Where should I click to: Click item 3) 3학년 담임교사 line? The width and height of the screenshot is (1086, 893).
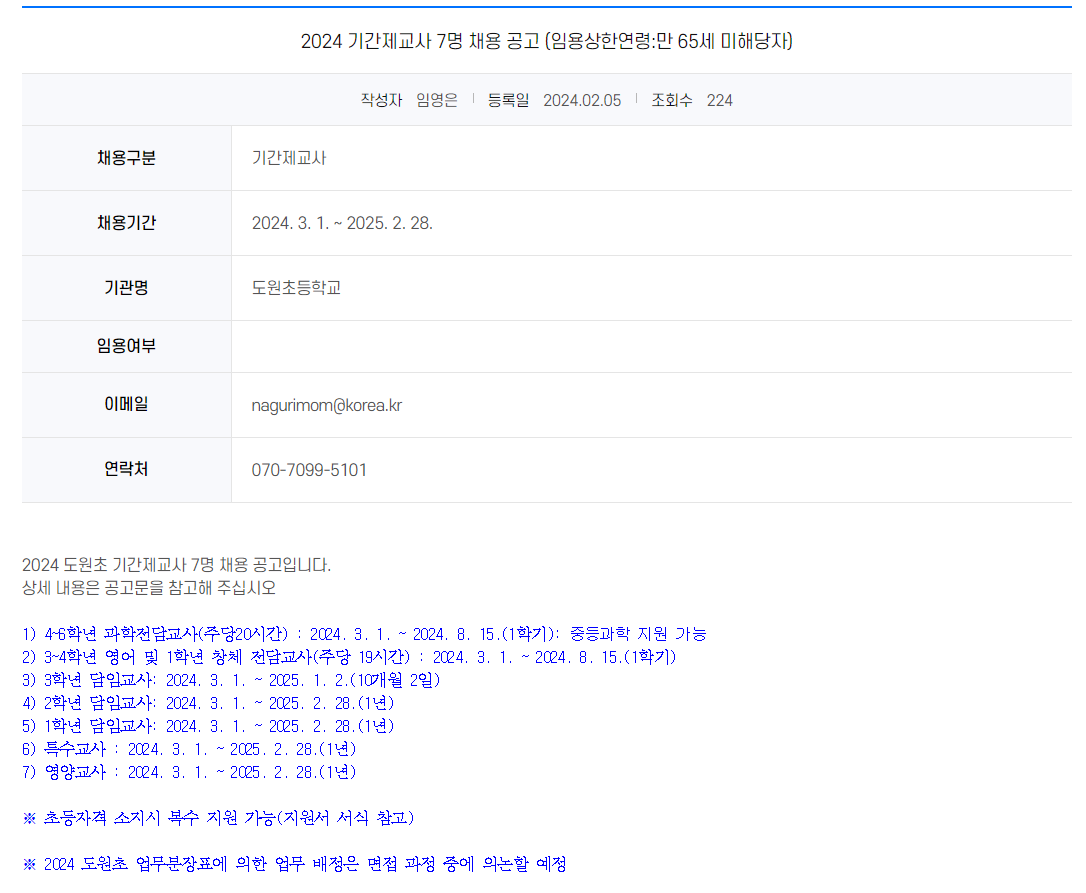(231, 680)
